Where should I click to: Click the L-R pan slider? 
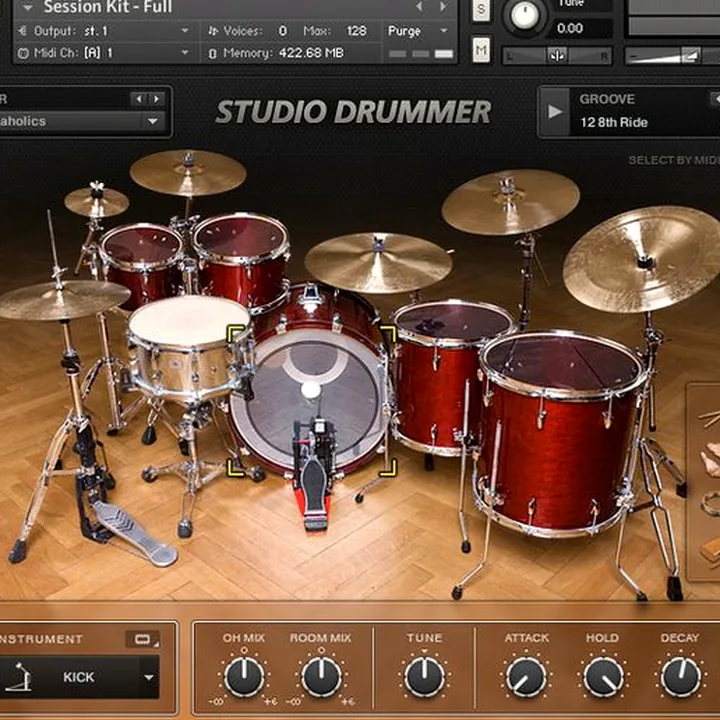coord(557,56)
